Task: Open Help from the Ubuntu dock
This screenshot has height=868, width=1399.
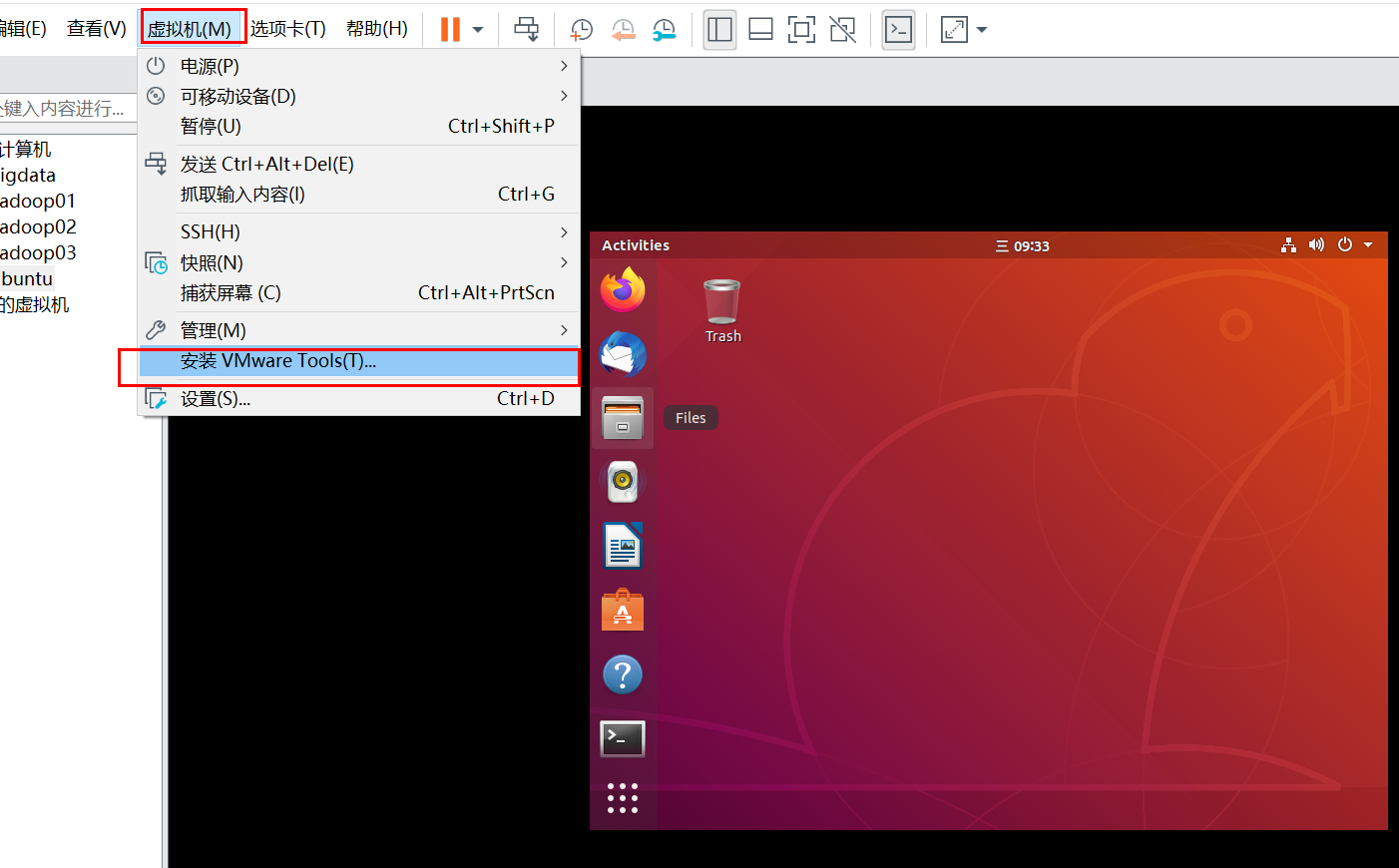Action: [623, 674]
